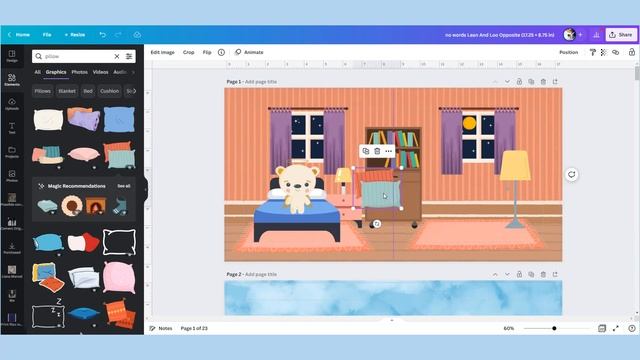The height and width of the screenshot is (360, 640).
Task: Click the zoom slider handle
Action: pos(554,328)
